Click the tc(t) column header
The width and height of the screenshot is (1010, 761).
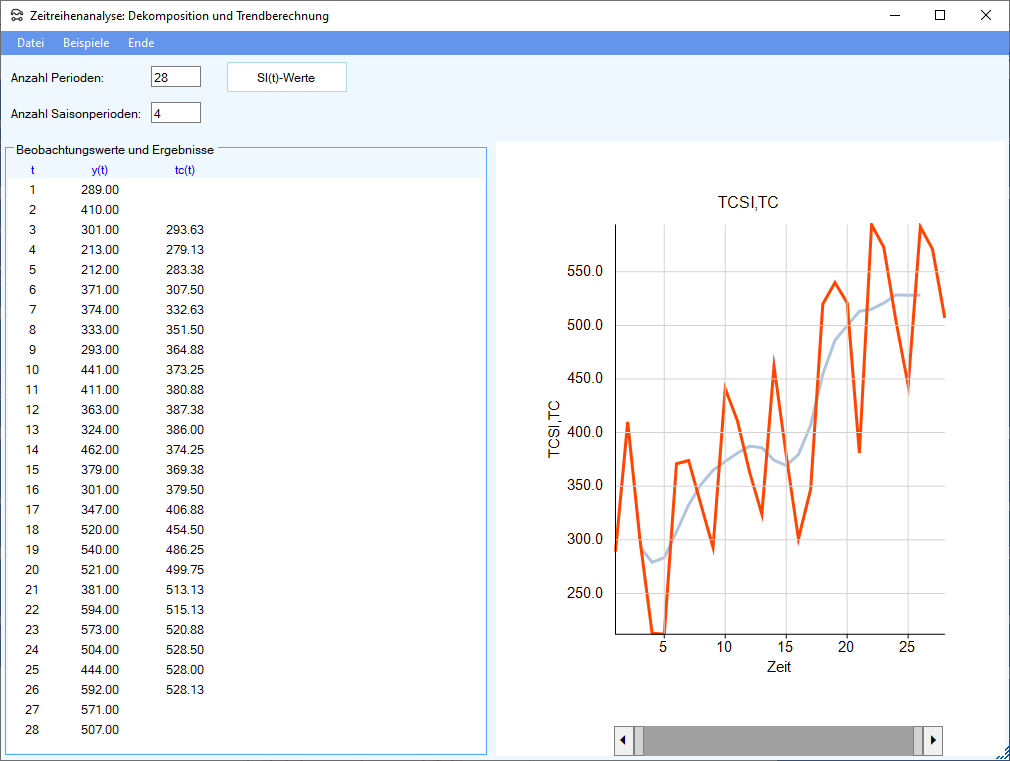[x=185, y=170]
